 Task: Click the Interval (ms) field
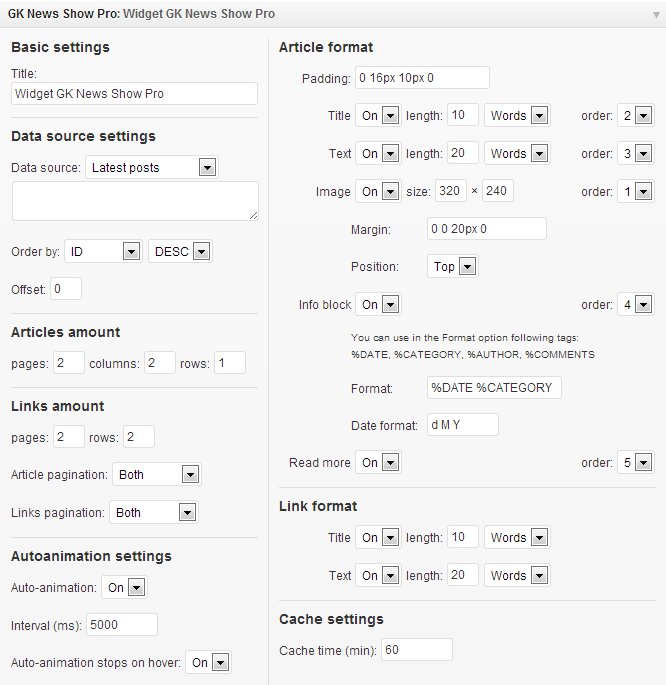tap(122, 625)
